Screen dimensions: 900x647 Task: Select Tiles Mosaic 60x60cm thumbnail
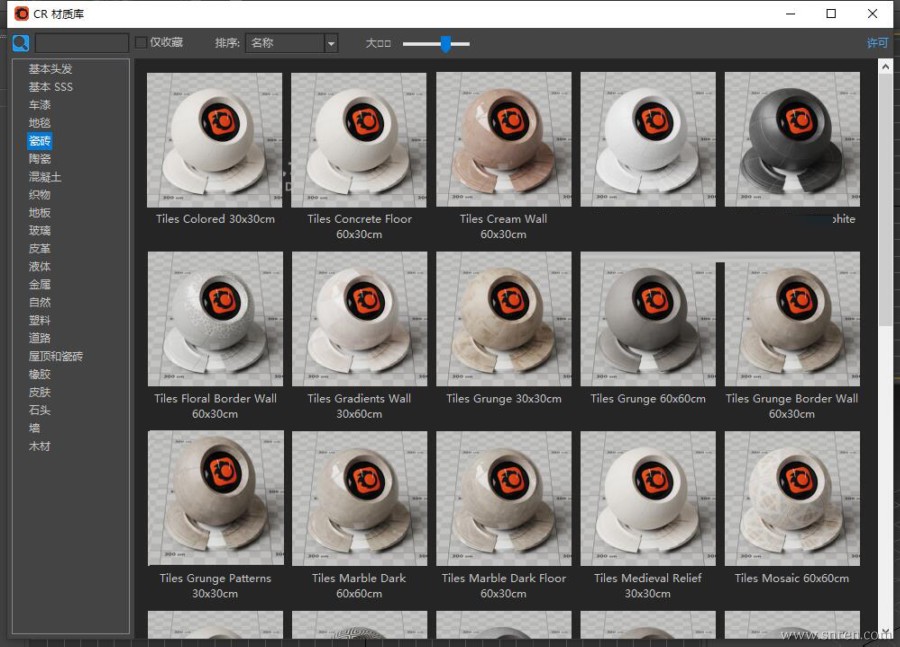[x=792, y=498]
